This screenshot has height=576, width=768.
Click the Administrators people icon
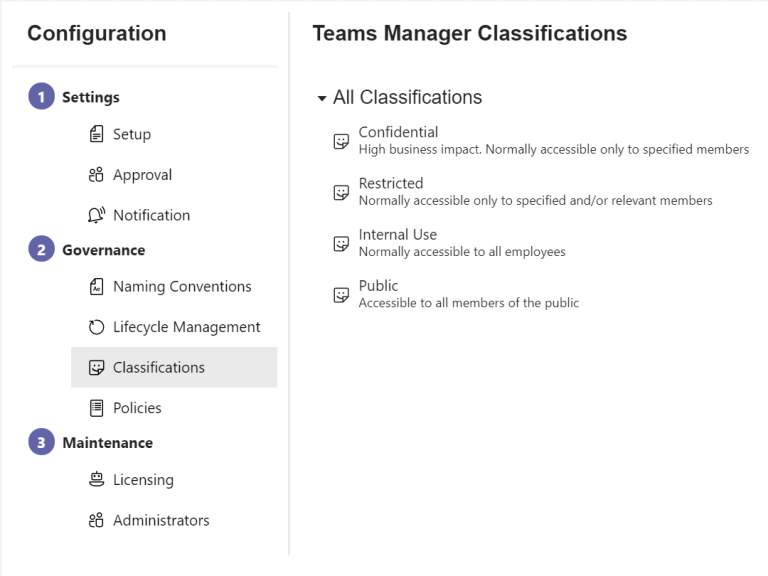(x=97, y=521)
